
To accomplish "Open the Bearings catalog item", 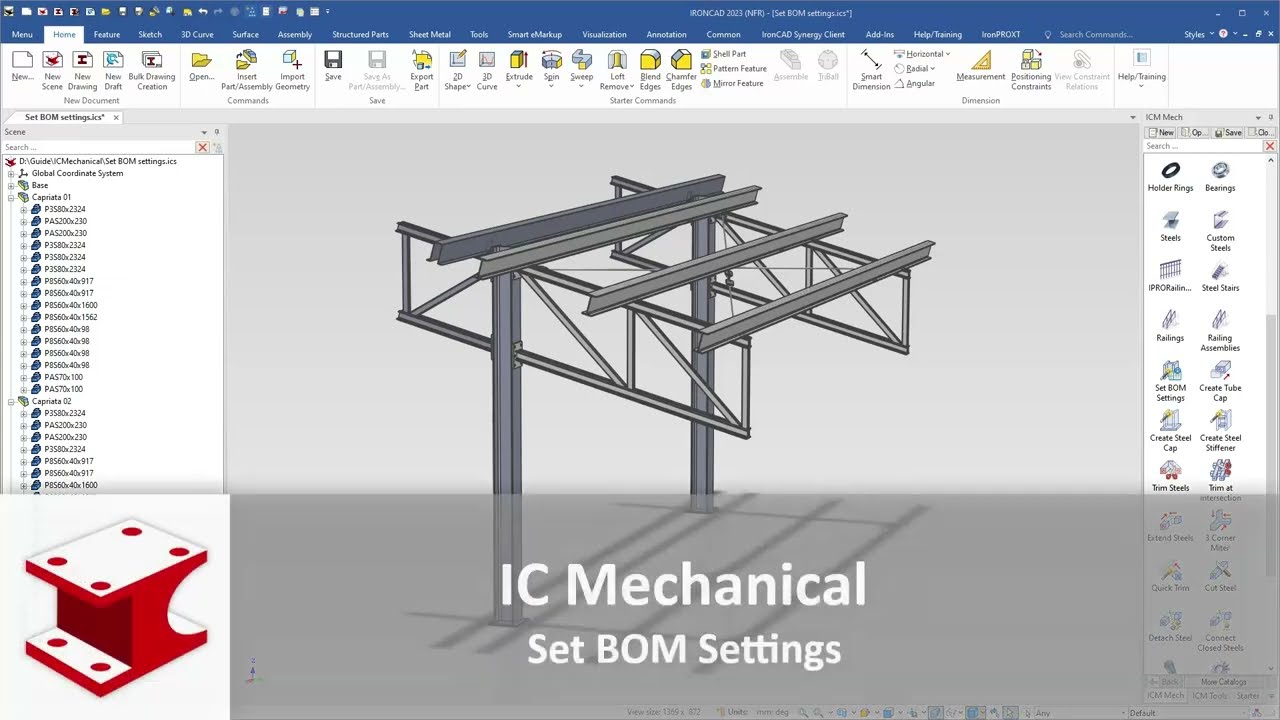I will click(x=1220, y=176).
